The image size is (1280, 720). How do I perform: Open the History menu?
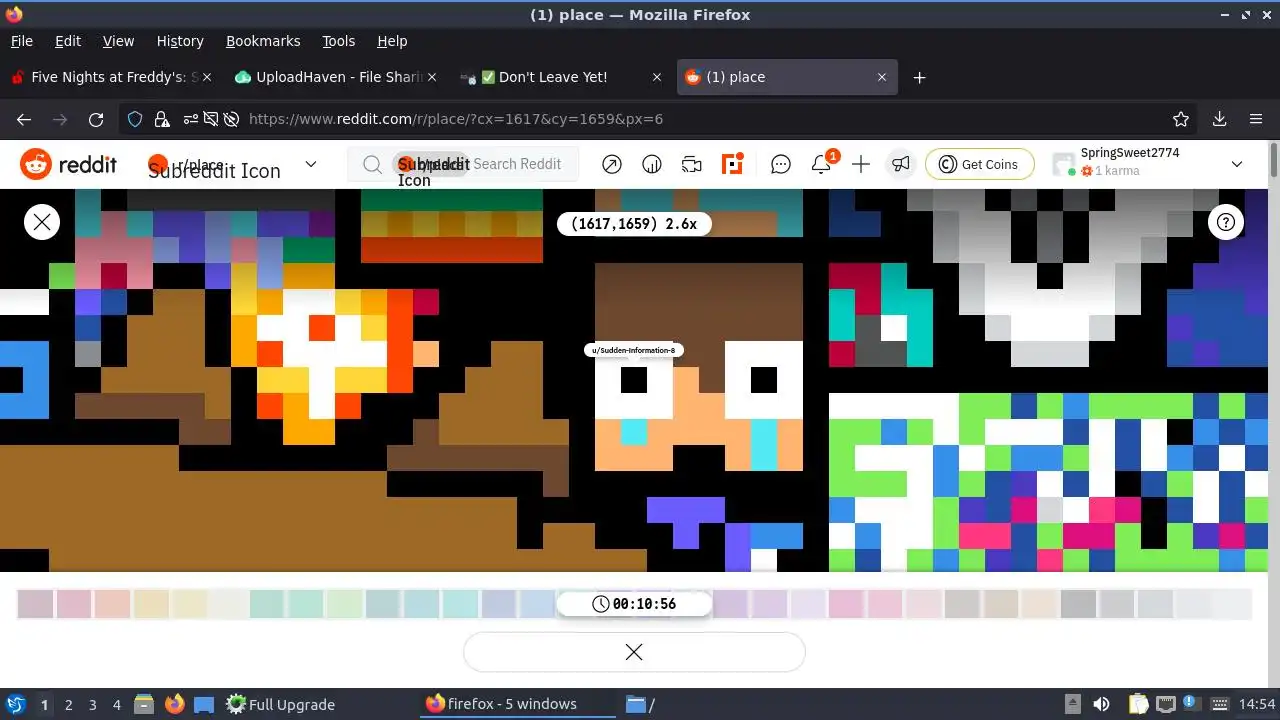tap(180, 41)
